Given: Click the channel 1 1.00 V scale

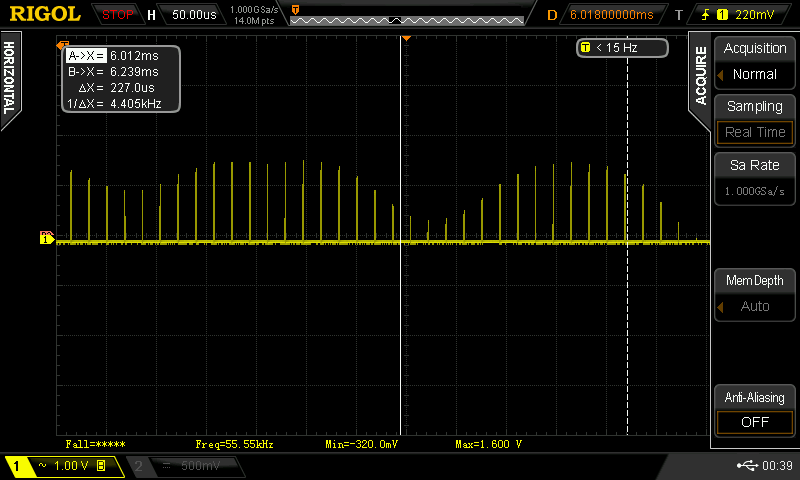Looking at the screenshot, I should point(71,466).
